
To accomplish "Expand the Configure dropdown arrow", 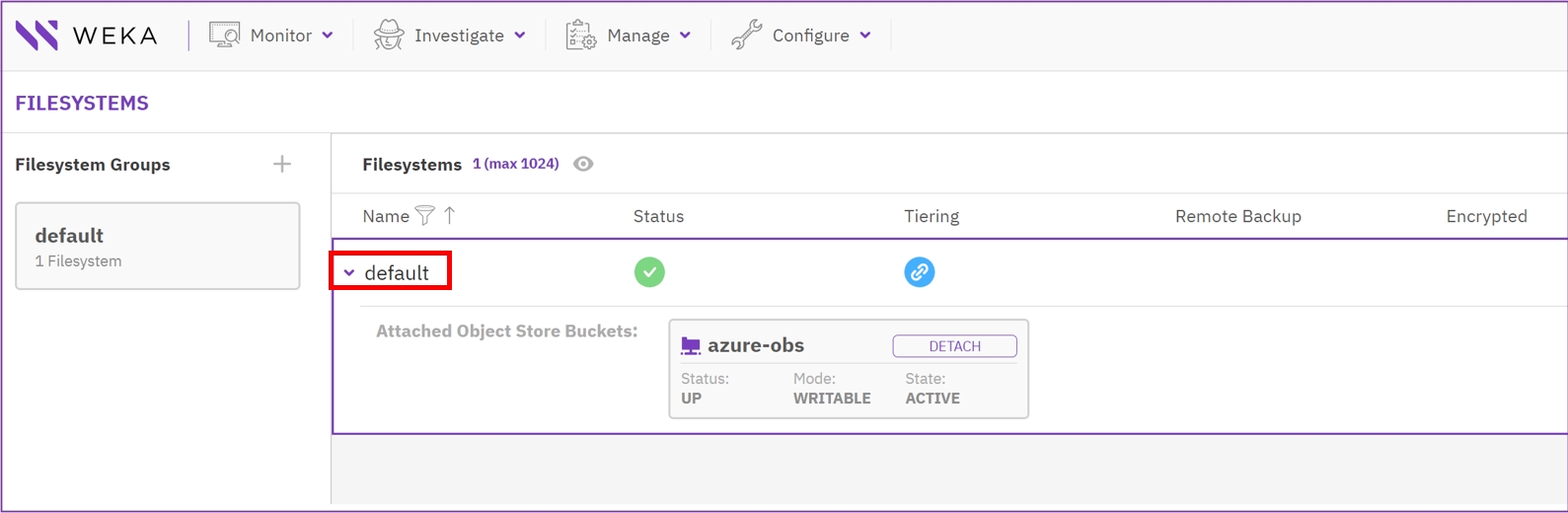I will (865, 36).
